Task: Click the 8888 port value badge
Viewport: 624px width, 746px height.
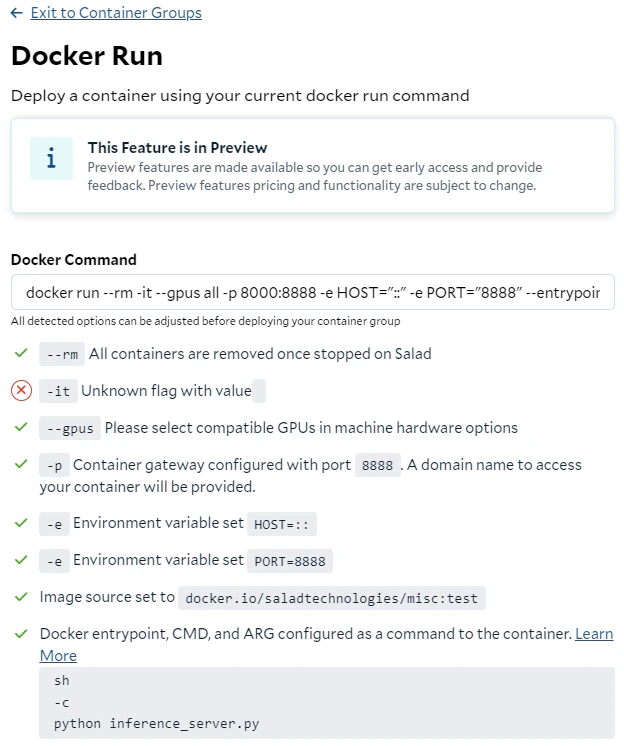Action: pyautogui.click(x=378, y=465)
